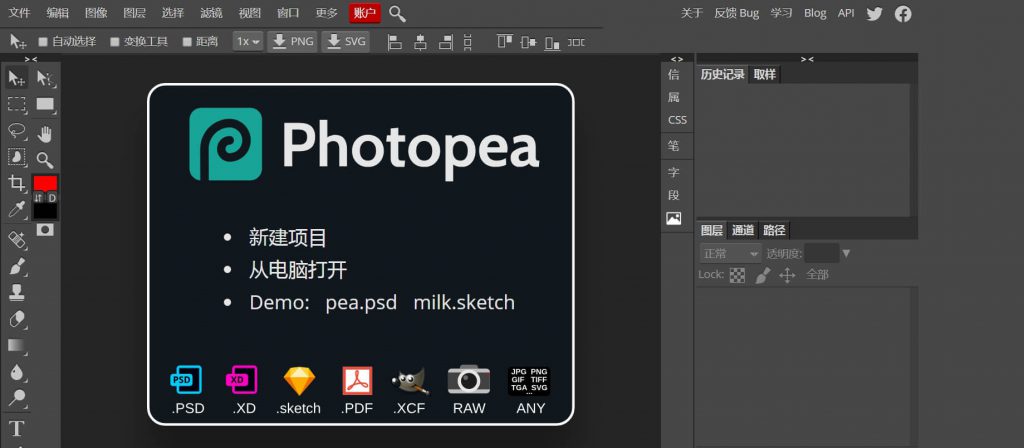Viewport: 1024px width, 448px height.
Task: Activate the Hand tool
Action: tap(45, 135)
